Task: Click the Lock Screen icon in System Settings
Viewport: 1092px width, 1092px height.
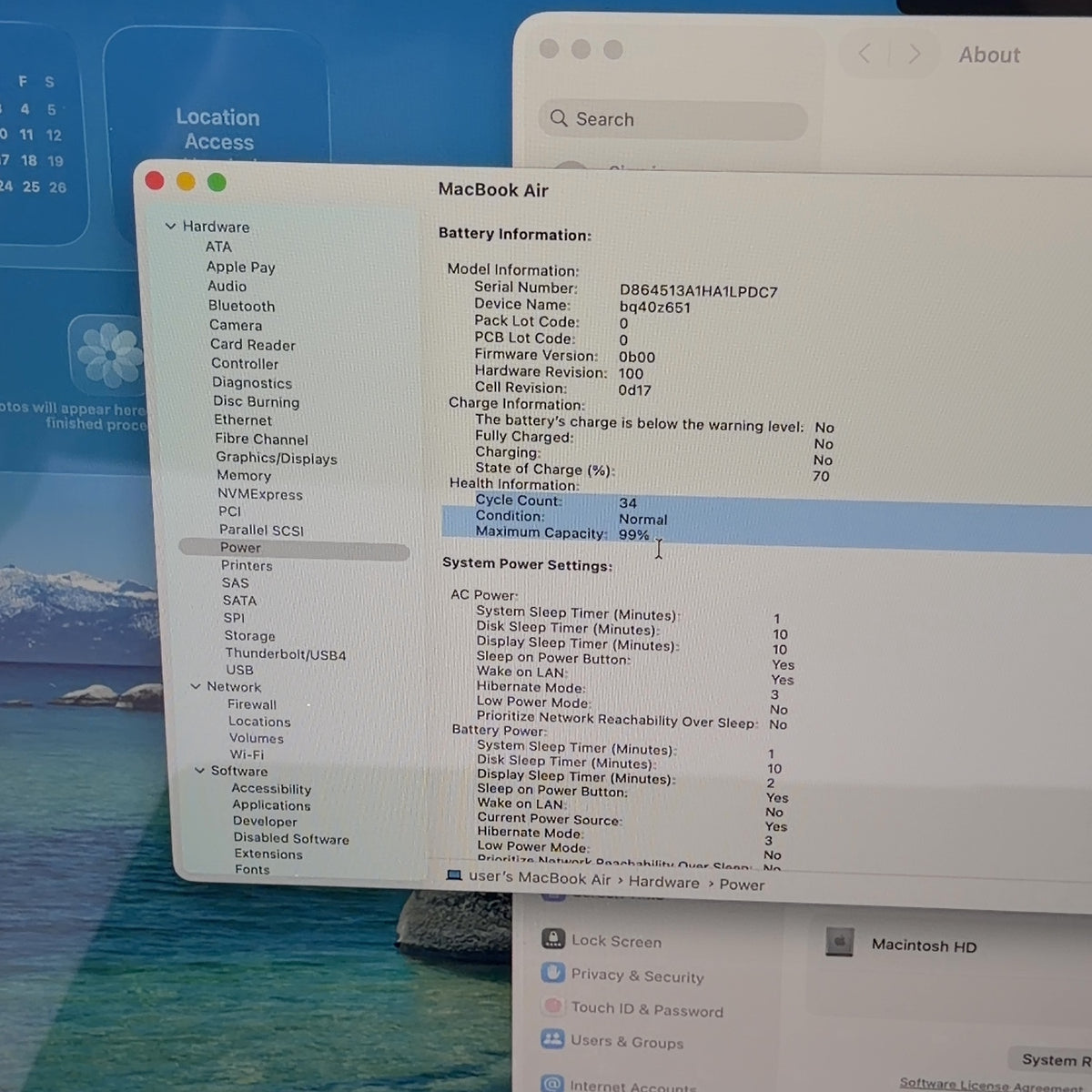Action: [x=552, y=938]
